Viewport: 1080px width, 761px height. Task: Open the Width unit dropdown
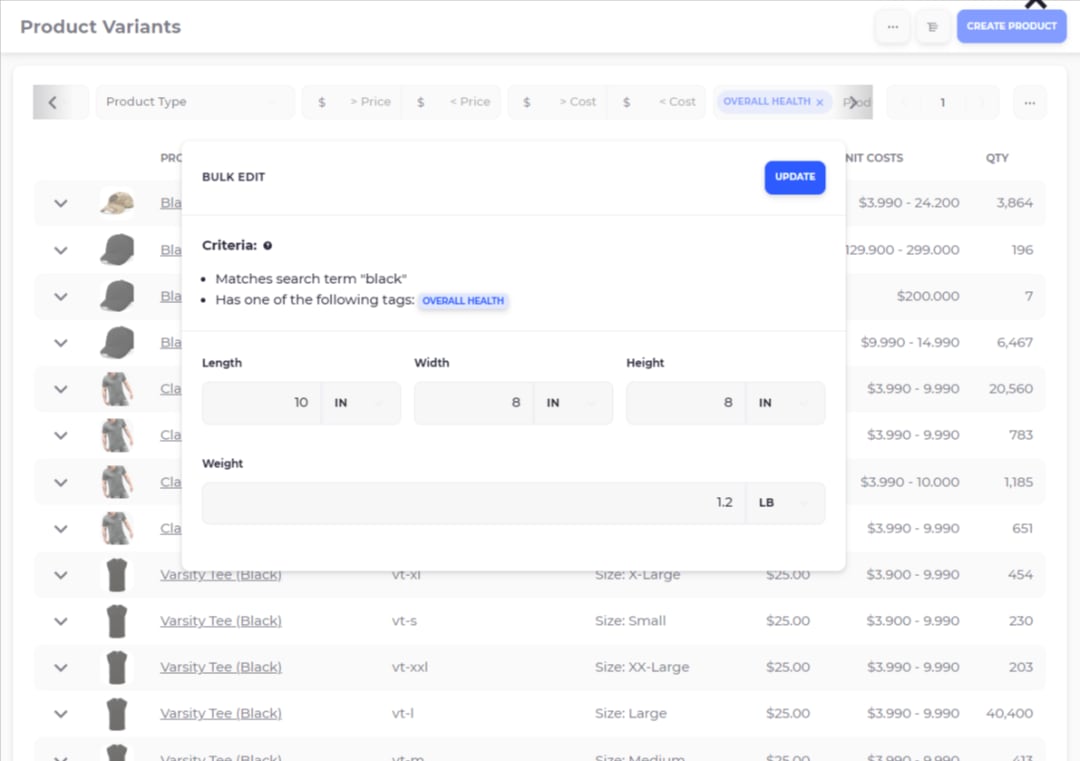click(x=573, y=403)
